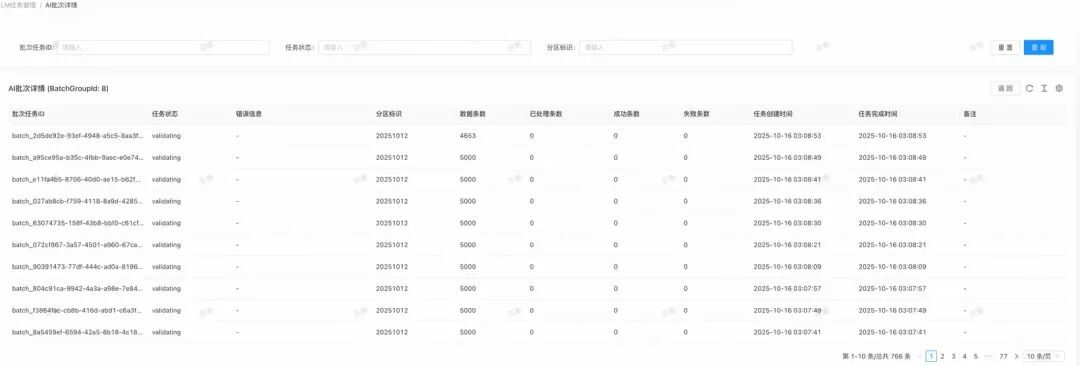Go to page 4 in pagination
This screenshot has height=366, width=1080.
point(964,356)
